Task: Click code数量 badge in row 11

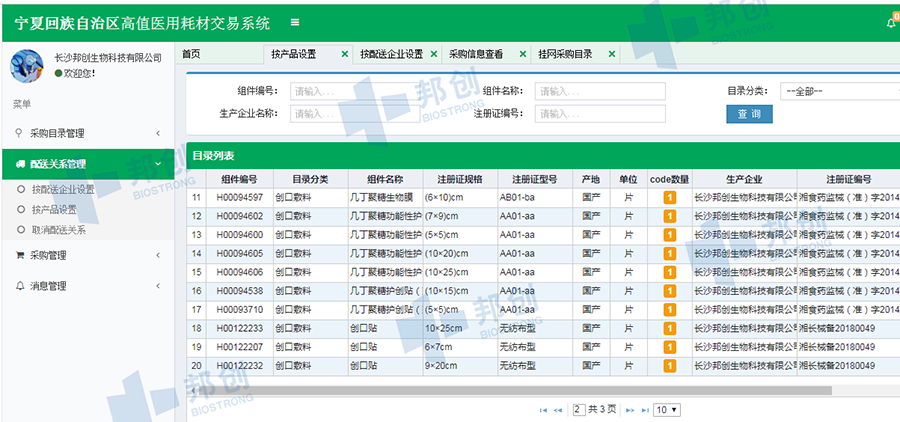Action: (x=669, y=197)
